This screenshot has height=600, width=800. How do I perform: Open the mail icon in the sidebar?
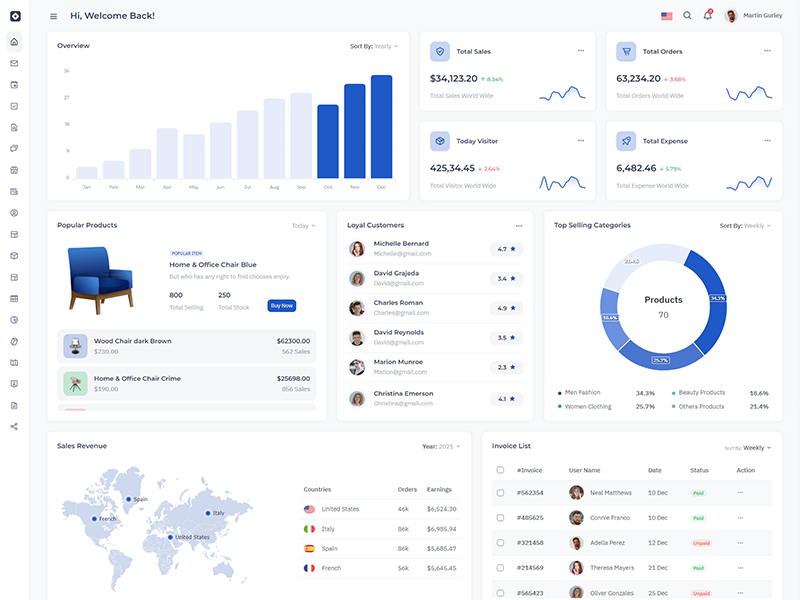(x=14, y=63)
